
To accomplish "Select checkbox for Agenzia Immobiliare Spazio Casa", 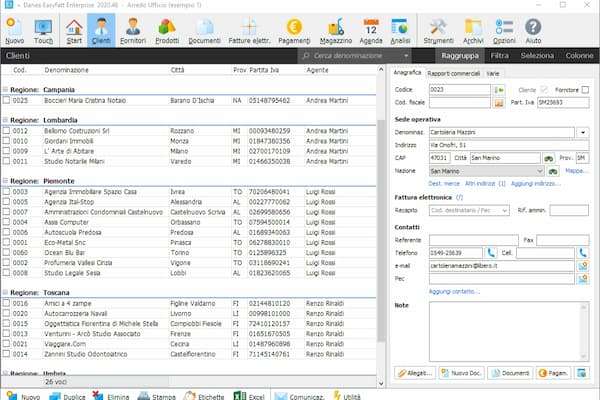I will pos(6,191).
